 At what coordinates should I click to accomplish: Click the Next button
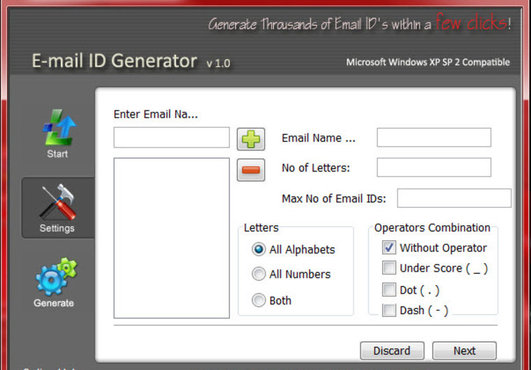(464, 351)
